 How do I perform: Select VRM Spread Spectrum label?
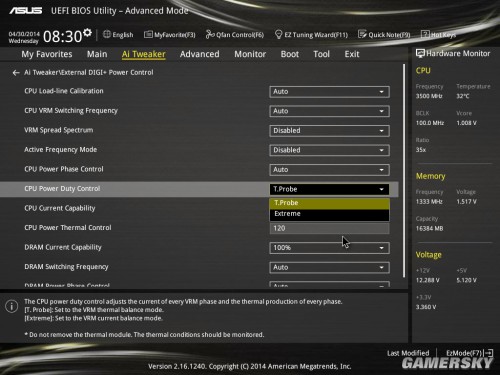[x=58, y=130]
